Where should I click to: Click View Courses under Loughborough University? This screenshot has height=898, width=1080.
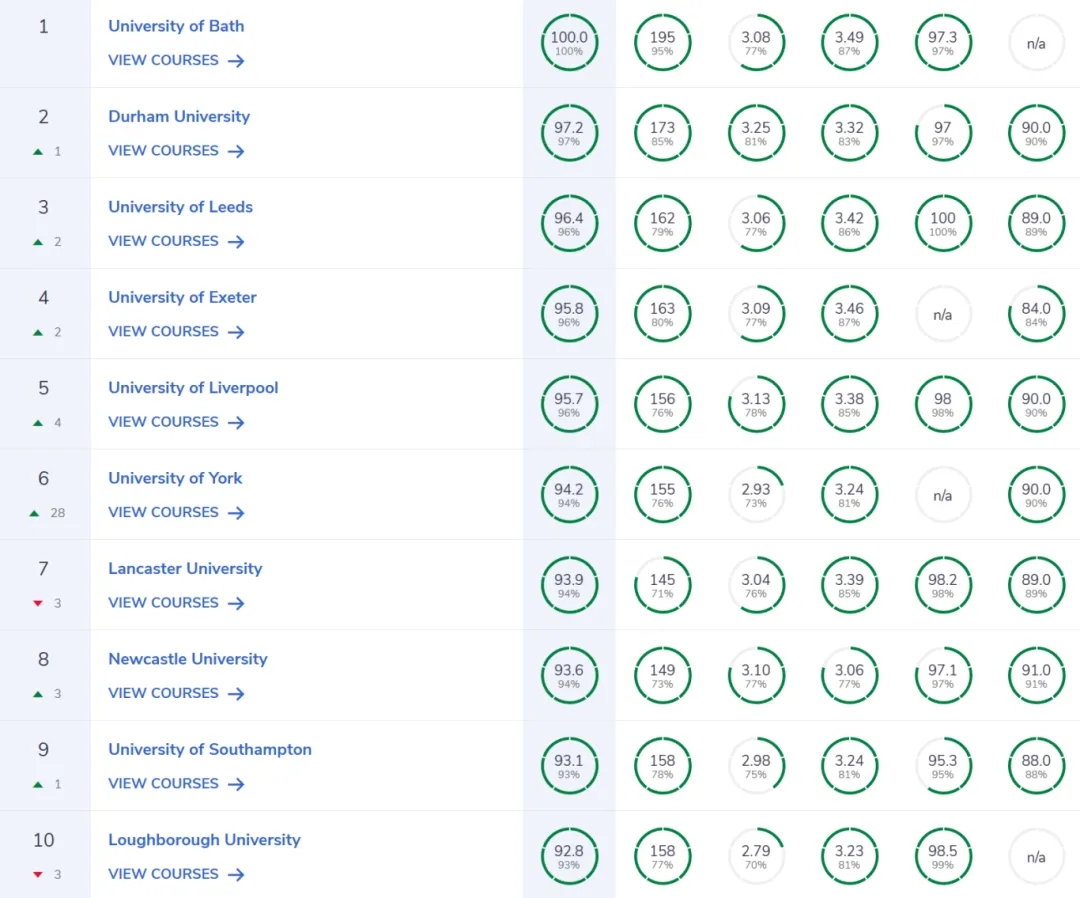pos(163,873)
